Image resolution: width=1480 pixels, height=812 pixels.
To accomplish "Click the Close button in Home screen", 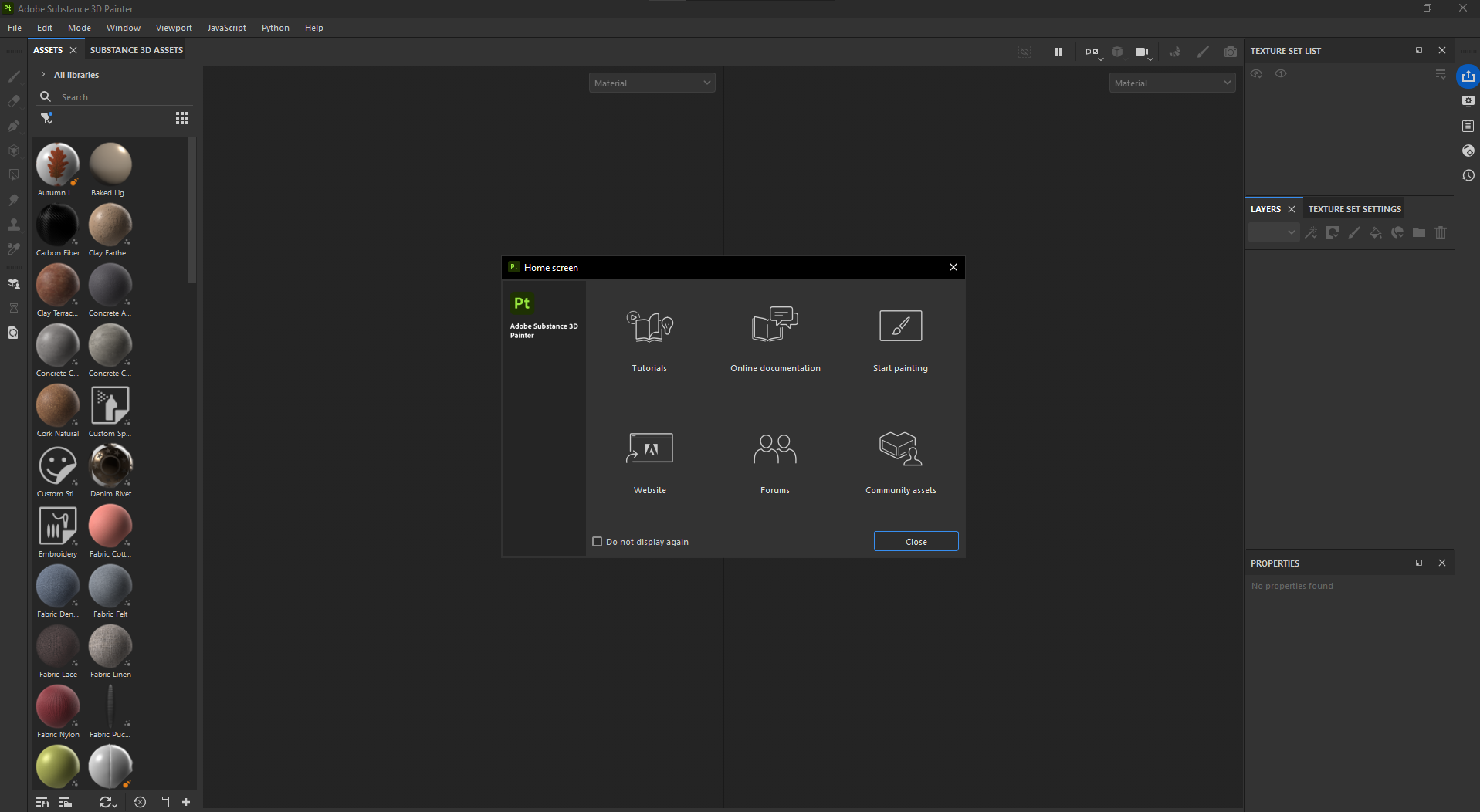I will tap(916, 542).
